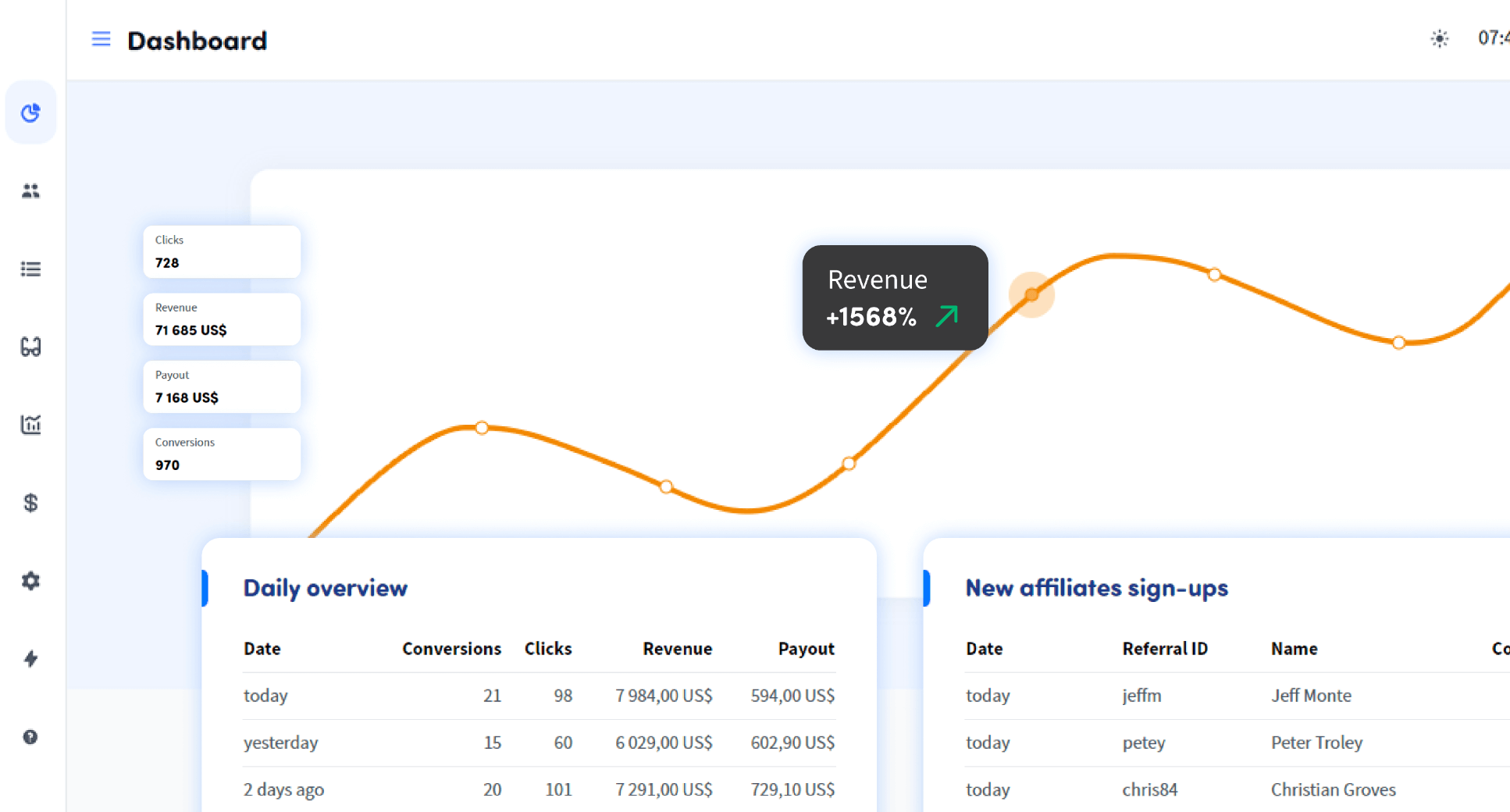Screen dimensions: 1510x812
Task: Select the list sidebar icon
Action: coord(30,269)
